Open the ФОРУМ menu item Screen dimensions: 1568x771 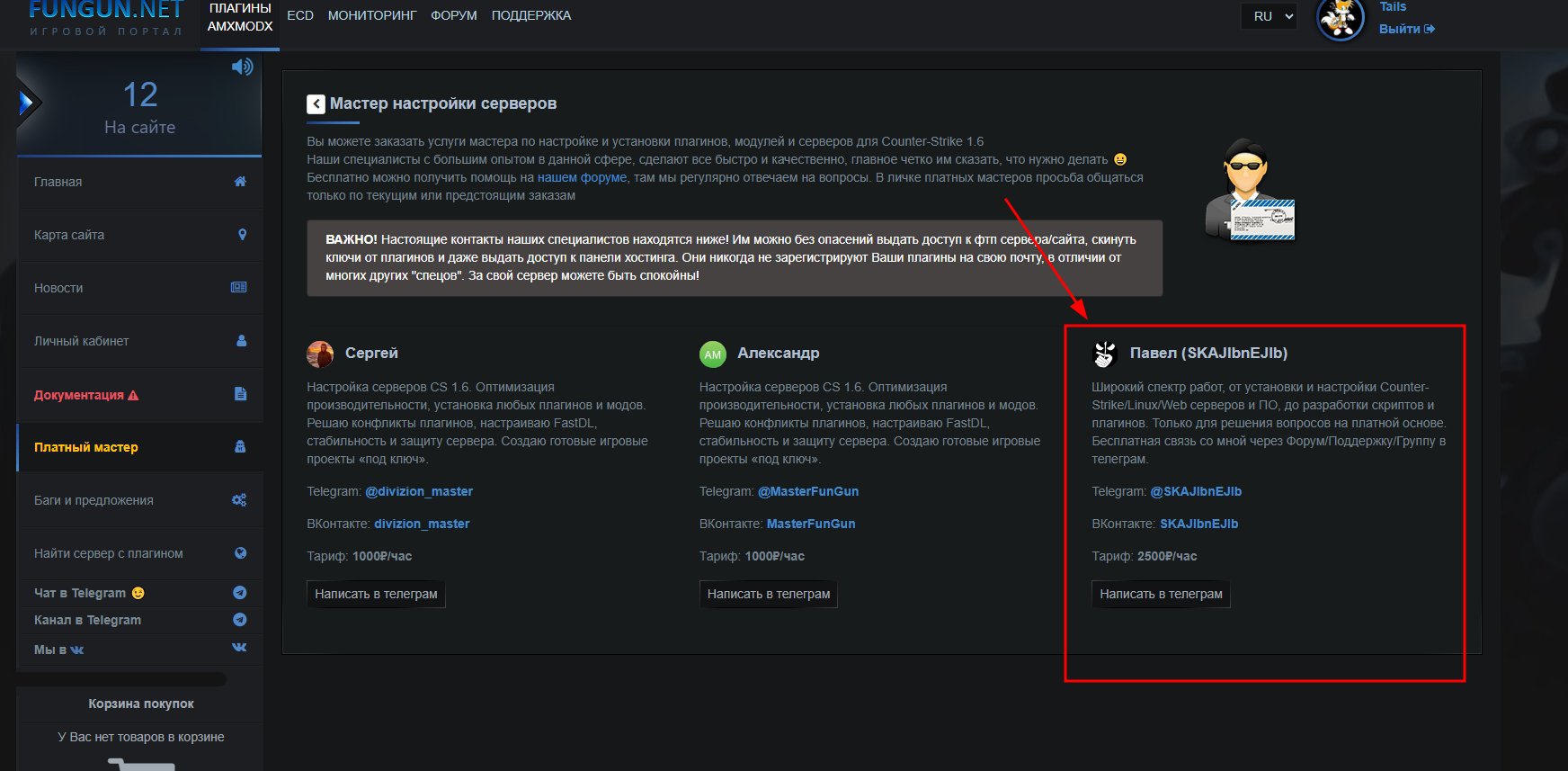click(x=454, y=15)
